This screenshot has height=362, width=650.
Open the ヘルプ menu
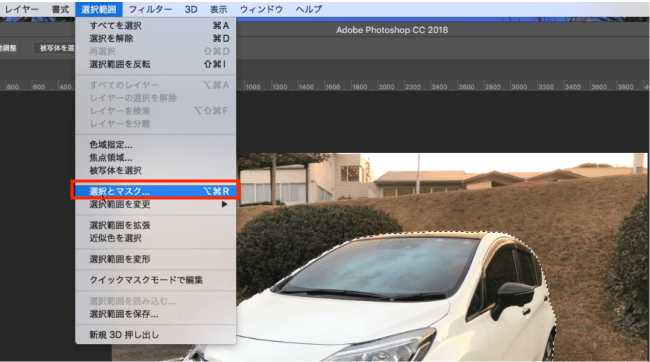(308, 9)
